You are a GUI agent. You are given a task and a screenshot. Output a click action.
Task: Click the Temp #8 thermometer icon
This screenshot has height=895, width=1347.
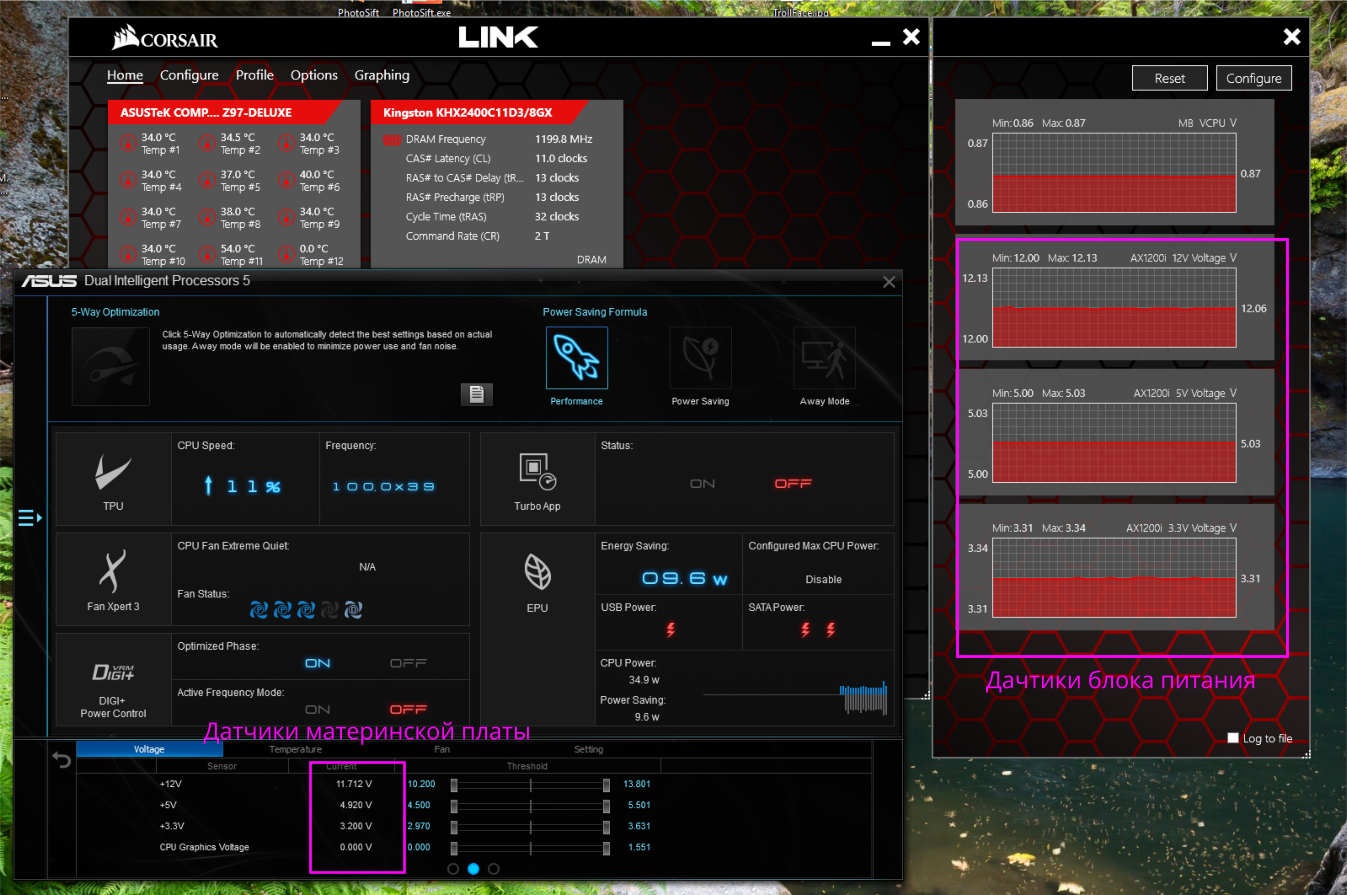point(207,217)
